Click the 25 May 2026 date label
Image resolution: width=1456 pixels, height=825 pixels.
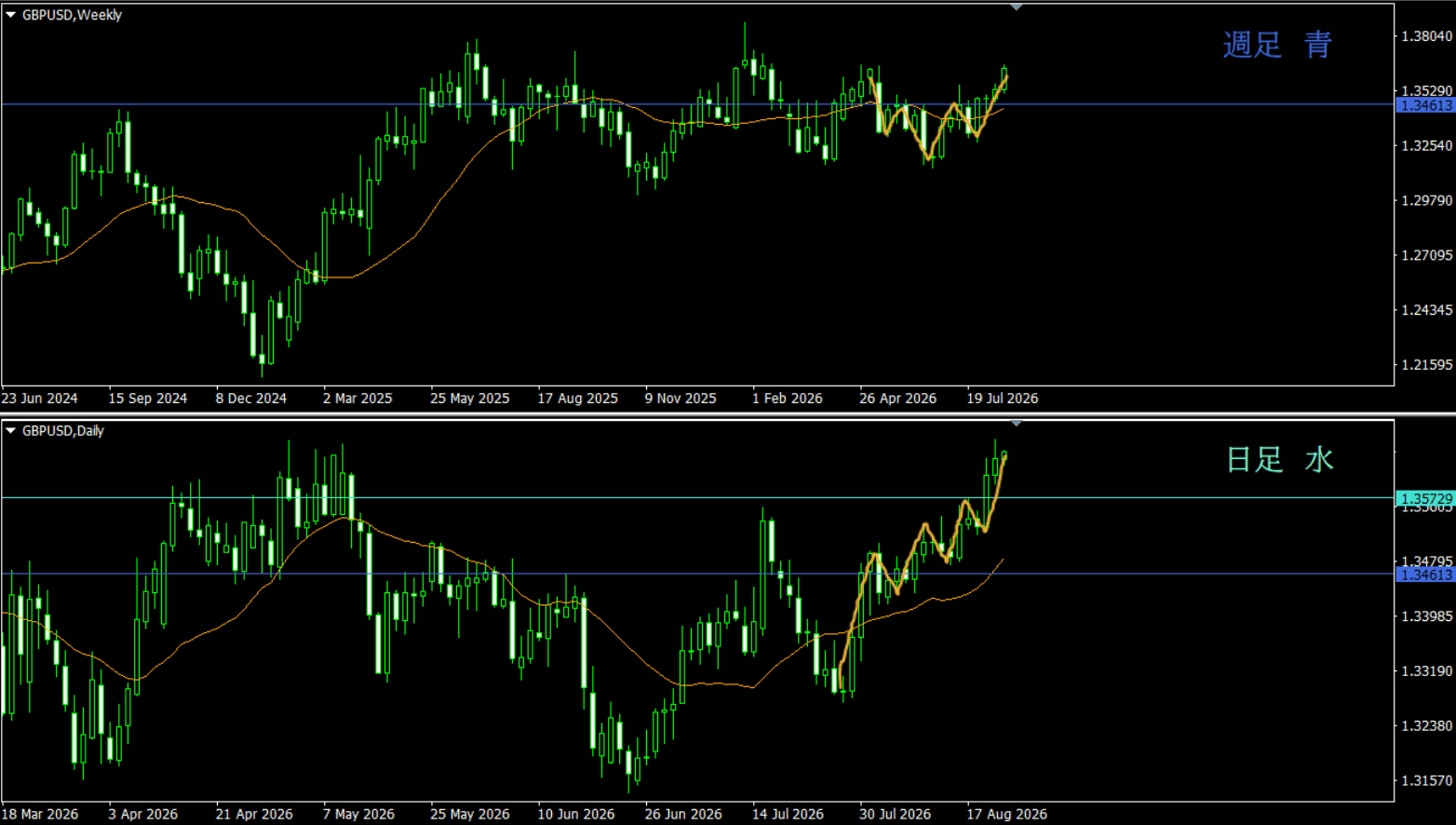(x=470, y=815)
